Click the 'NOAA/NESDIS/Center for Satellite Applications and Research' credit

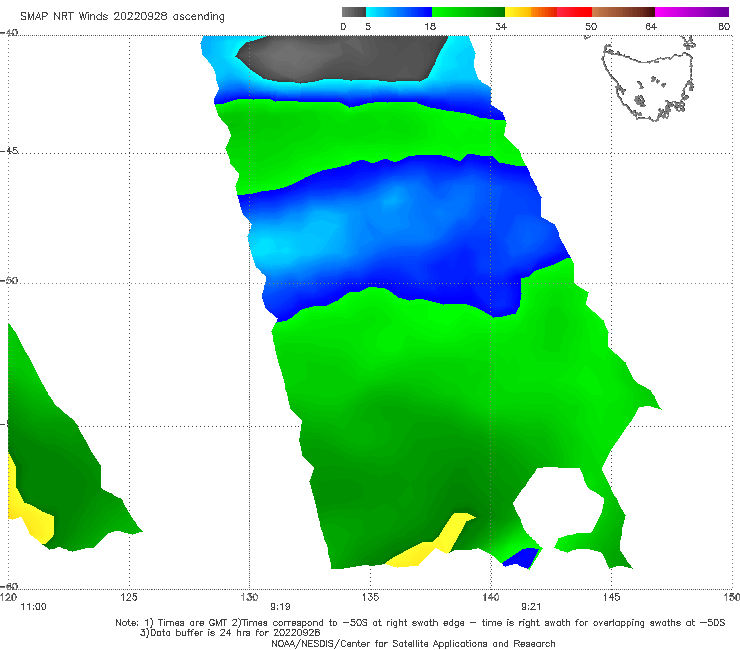413,643
